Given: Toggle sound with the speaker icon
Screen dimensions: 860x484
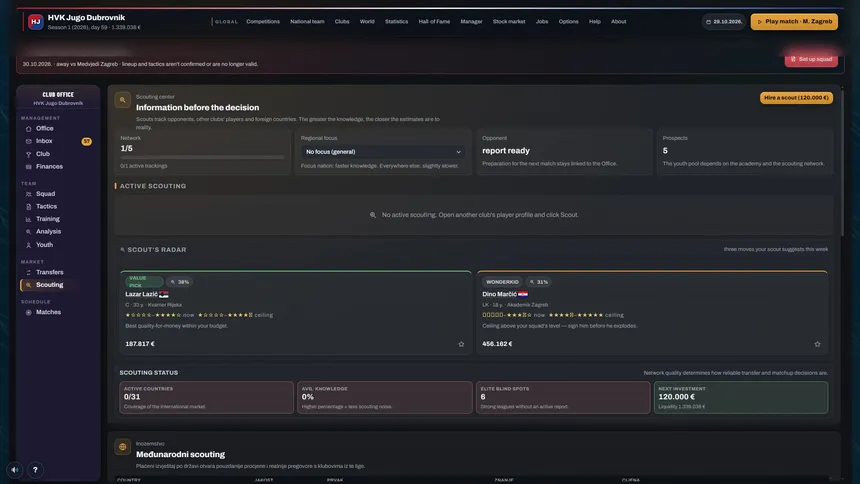Looking at the screenshot, I should pyautogui.click(x=15, y=470).
